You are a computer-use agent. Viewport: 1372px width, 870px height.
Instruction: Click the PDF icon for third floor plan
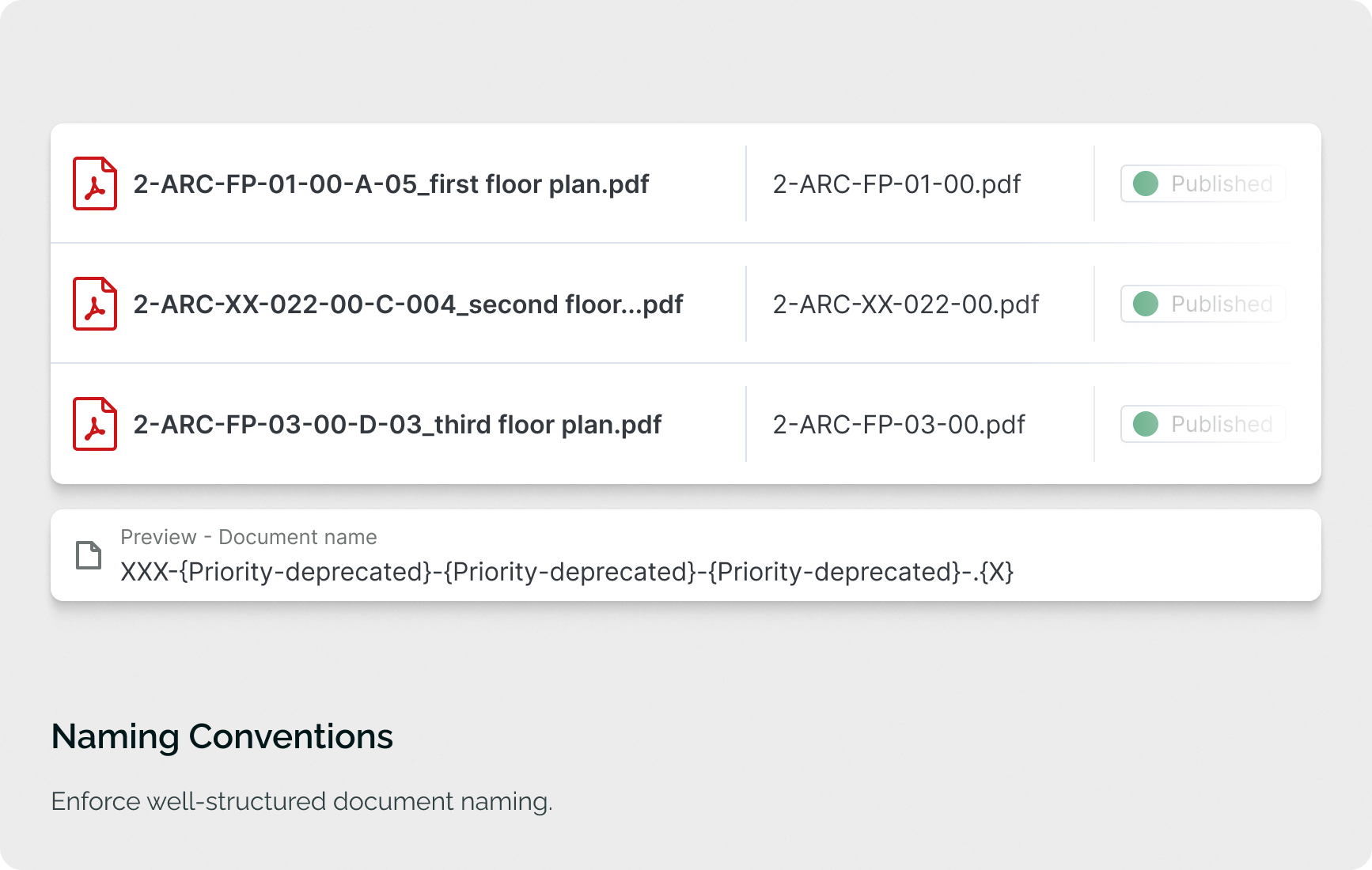point(95,424)
